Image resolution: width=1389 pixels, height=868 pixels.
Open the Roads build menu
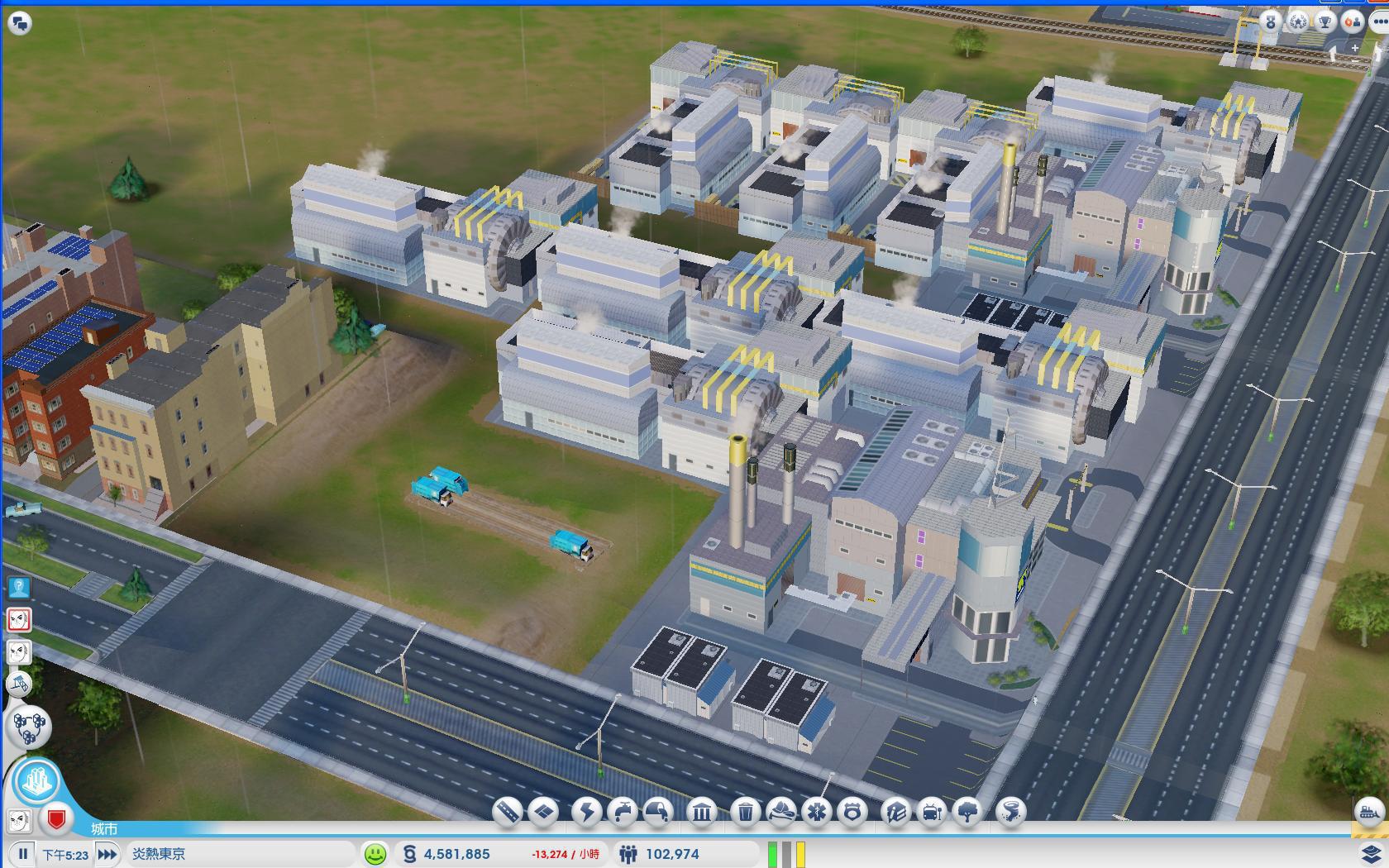coord(508,811)
